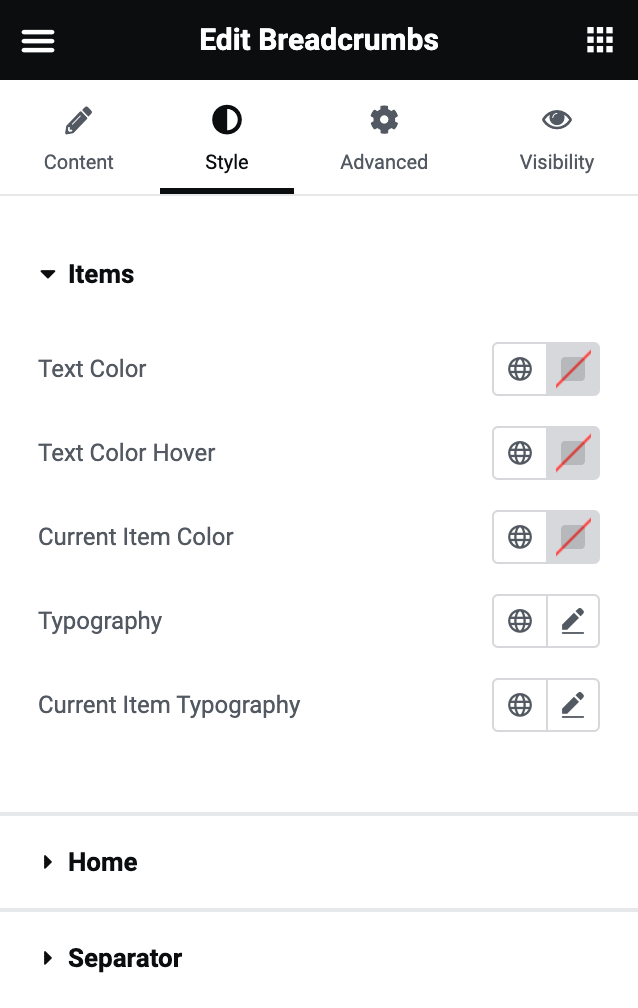Switch to the Content tab
638x1008 pixels.
click(x=78, y=138)
